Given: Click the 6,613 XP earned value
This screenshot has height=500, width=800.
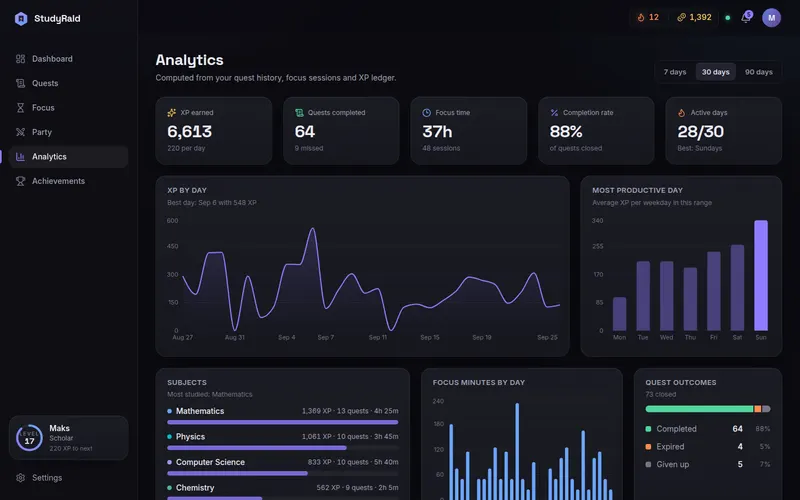Looking at the screenshot, I should [189, 132].
